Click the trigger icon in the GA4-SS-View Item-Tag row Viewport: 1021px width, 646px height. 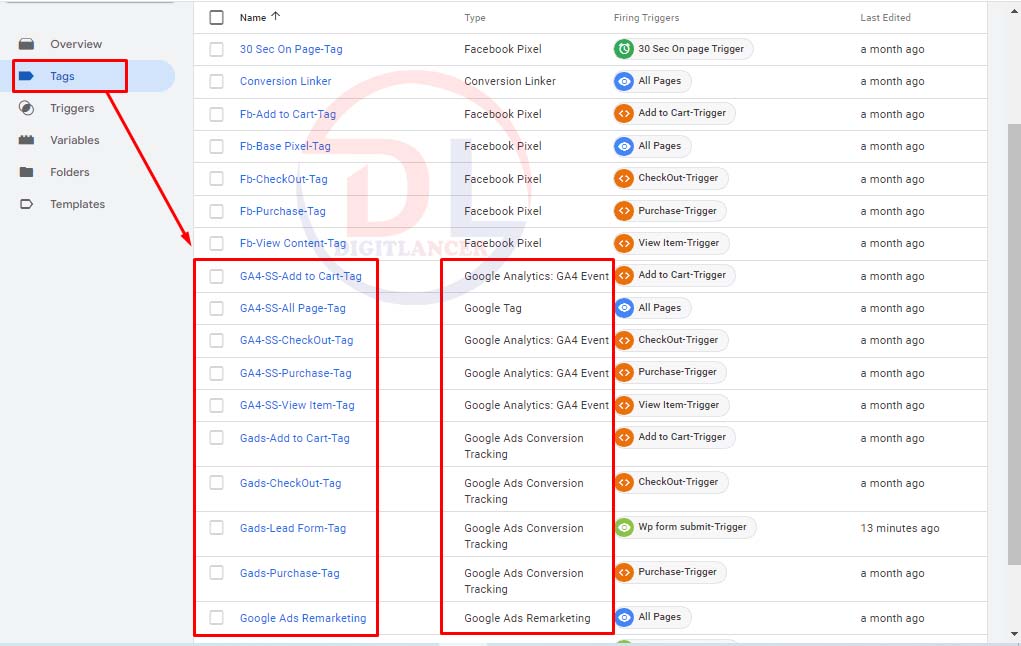624,405
